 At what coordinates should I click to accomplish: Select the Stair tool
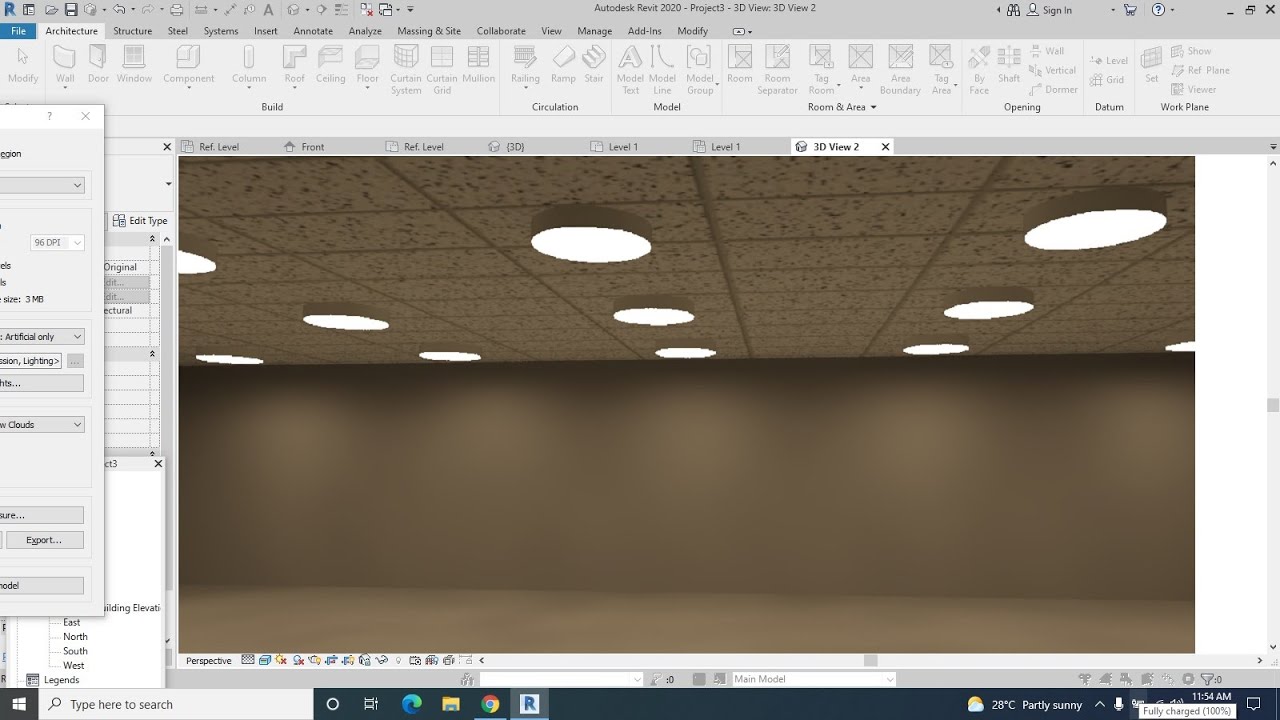594,65
